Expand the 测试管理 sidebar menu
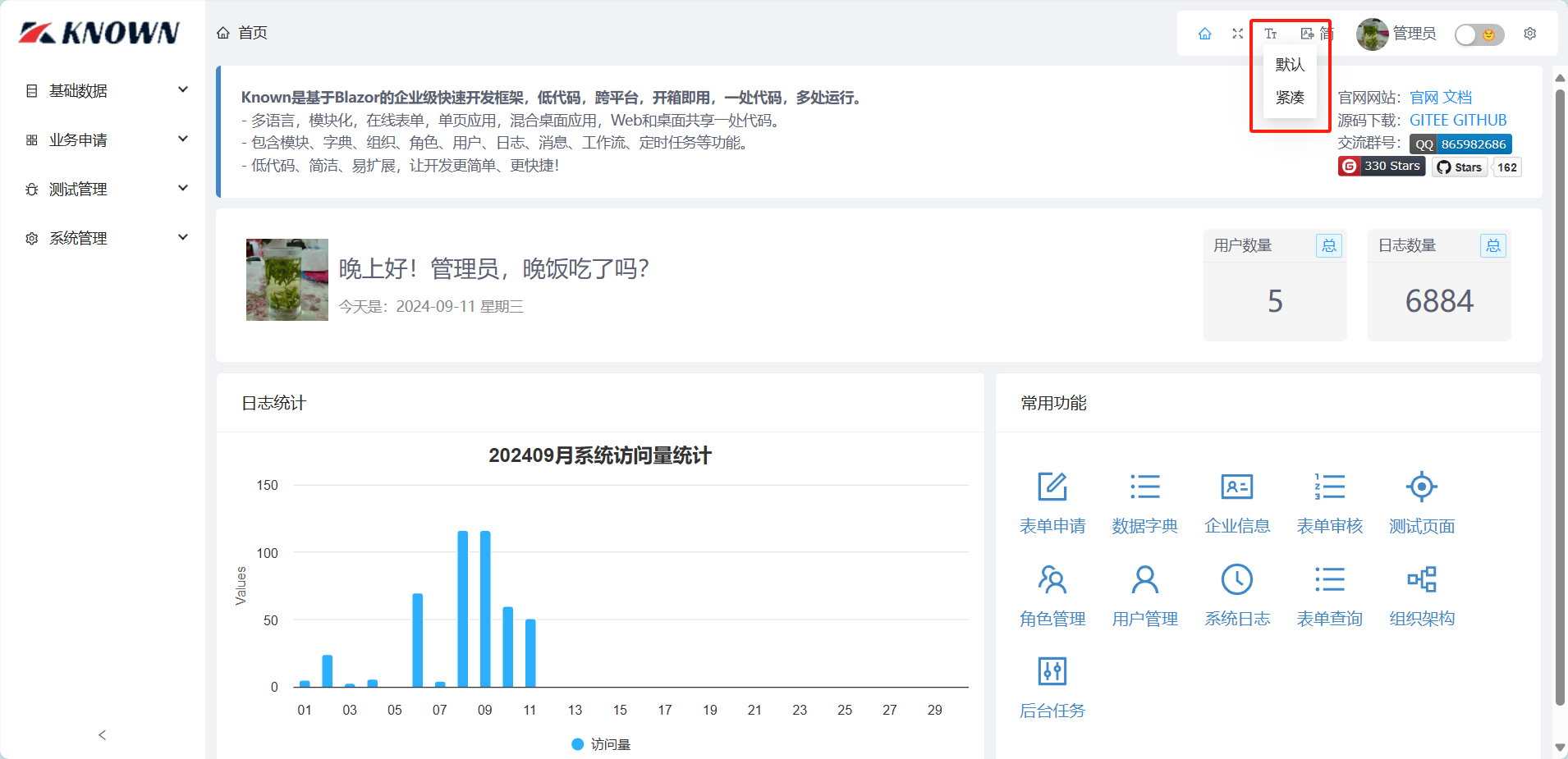Image resolution: width=1568 pixels, height=759 pixels. [x=107, y=189]
